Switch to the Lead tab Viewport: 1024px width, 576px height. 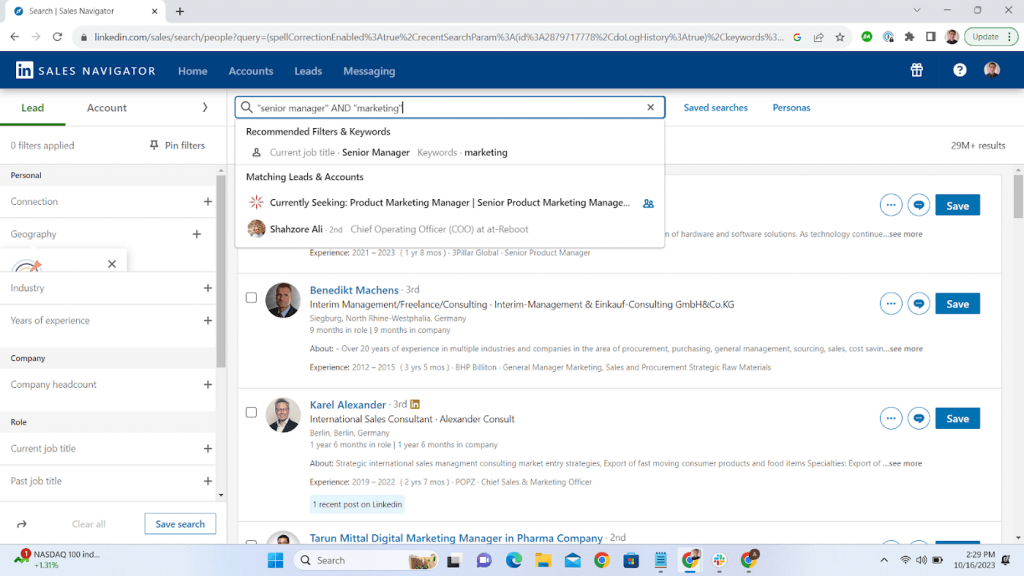[33, 108]
